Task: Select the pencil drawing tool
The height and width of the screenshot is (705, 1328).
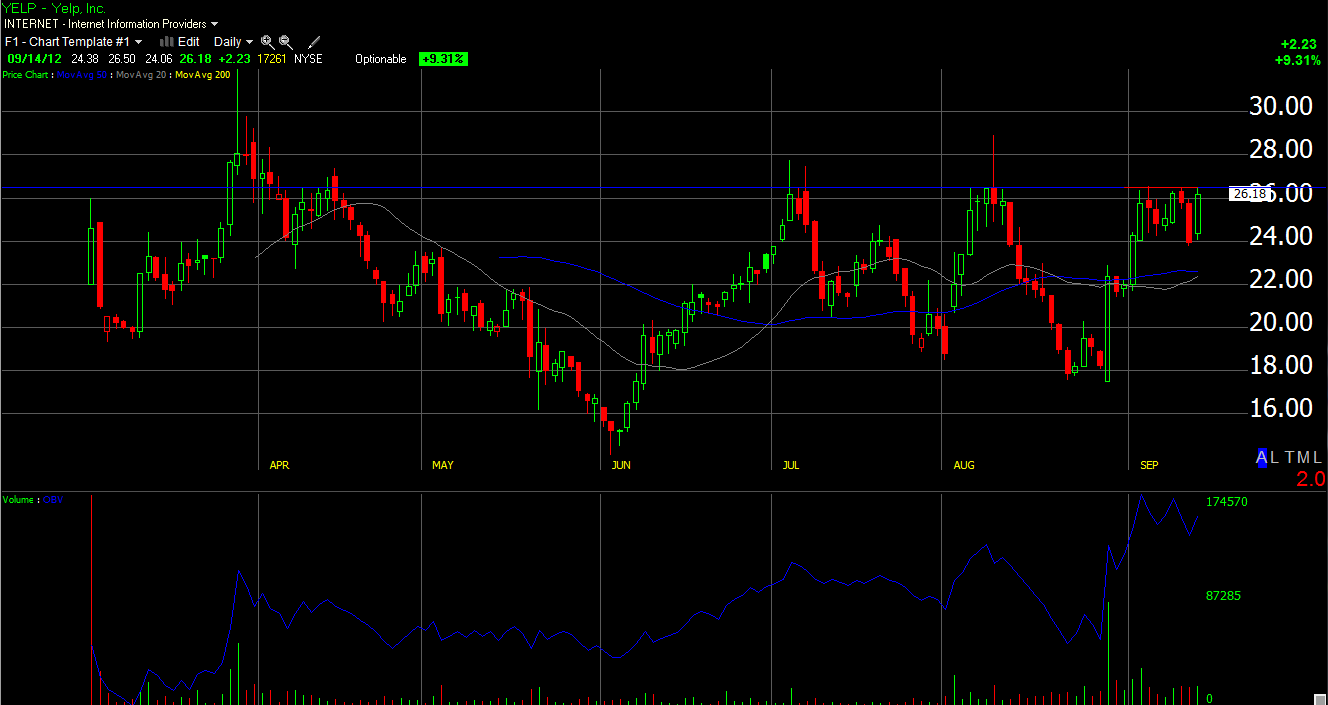Action: pos(314,42)
